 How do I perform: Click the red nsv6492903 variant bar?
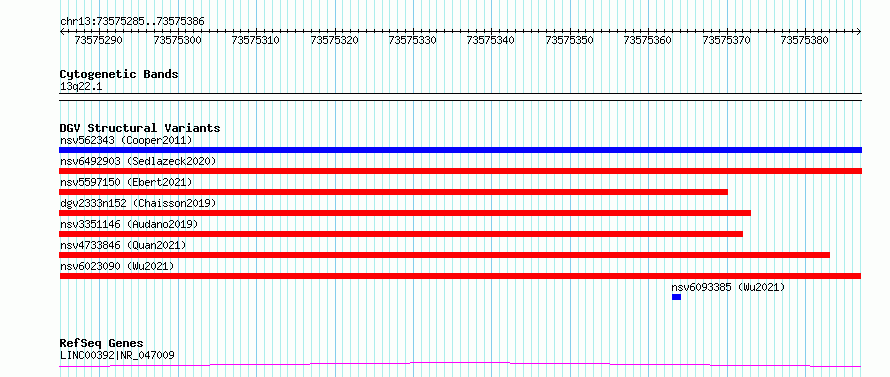pos(460,171)
